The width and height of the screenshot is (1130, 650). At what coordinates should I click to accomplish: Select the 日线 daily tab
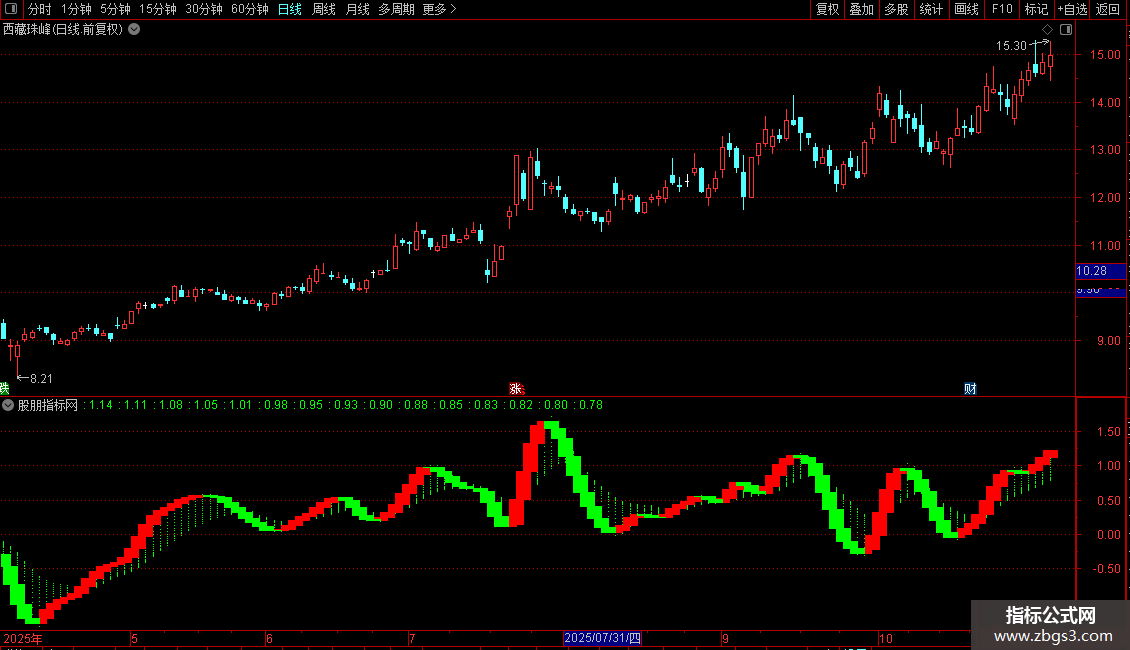(x=290, y=9)
